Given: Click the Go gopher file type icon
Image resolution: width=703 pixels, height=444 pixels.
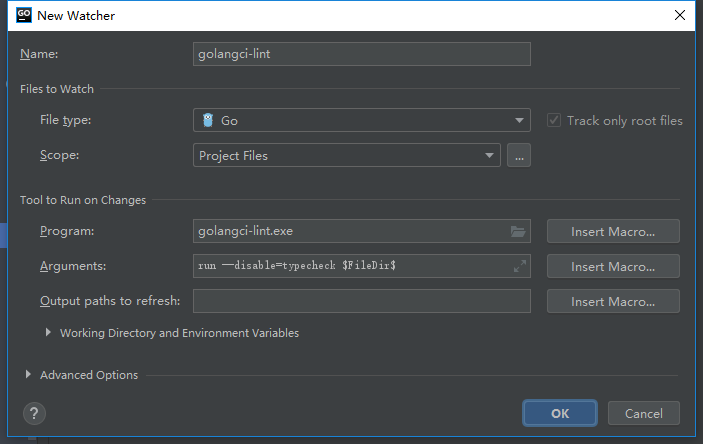Looking at the screenshot, I should [x=208, y=120].
